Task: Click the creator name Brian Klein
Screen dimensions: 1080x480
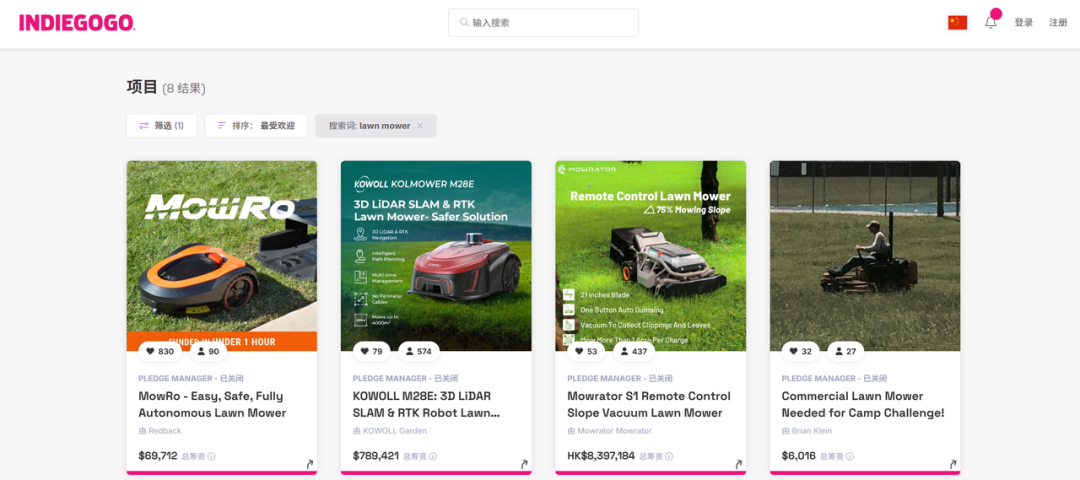Action: [x=811, y=430]
